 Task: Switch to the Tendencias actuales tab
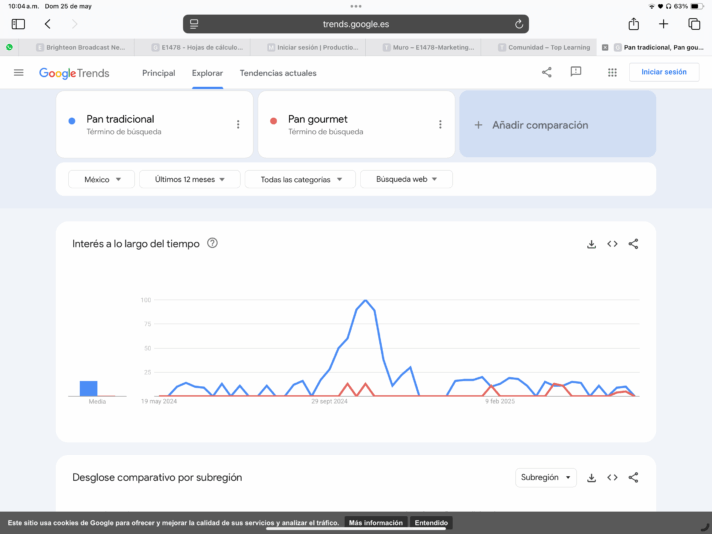(278, 73)
